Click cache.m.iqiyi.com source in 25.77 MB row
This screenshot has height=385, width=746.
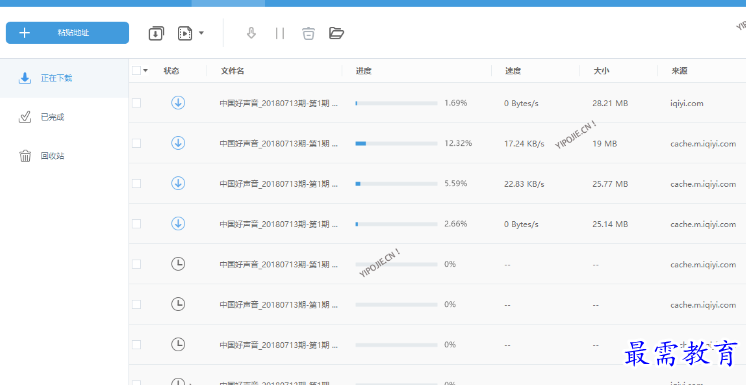tap(703, 184)
